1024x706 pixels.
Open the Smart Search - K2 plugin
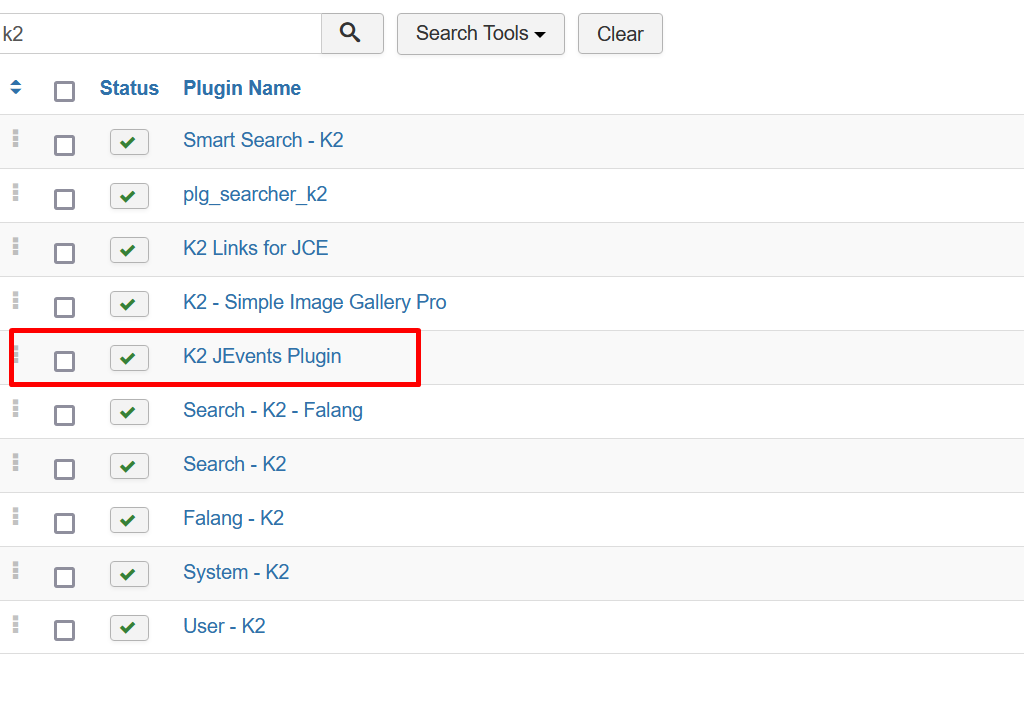tap(263, 140)
